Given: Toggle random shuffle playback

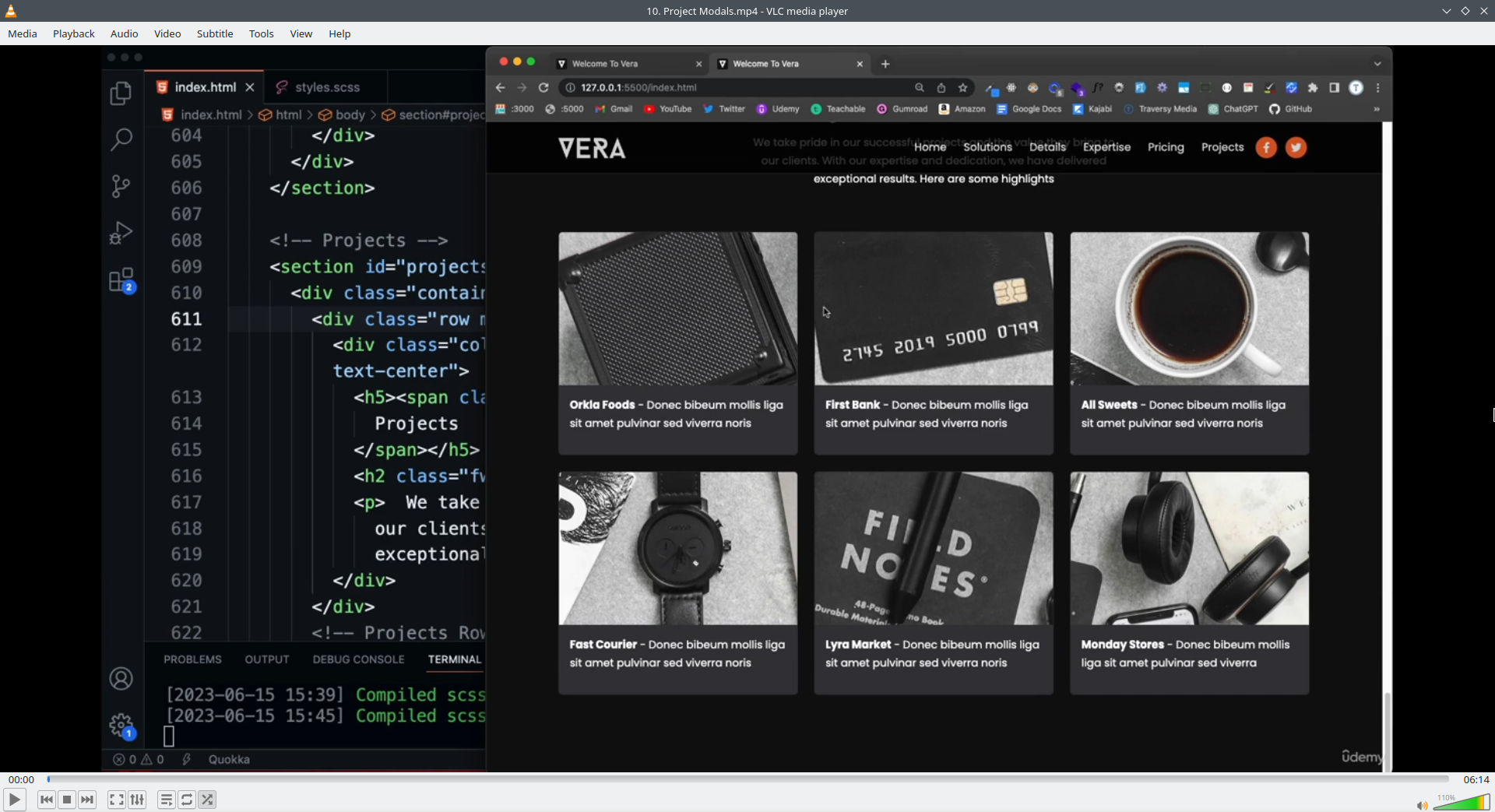Looking at the screenshot, I should [207, 800].
